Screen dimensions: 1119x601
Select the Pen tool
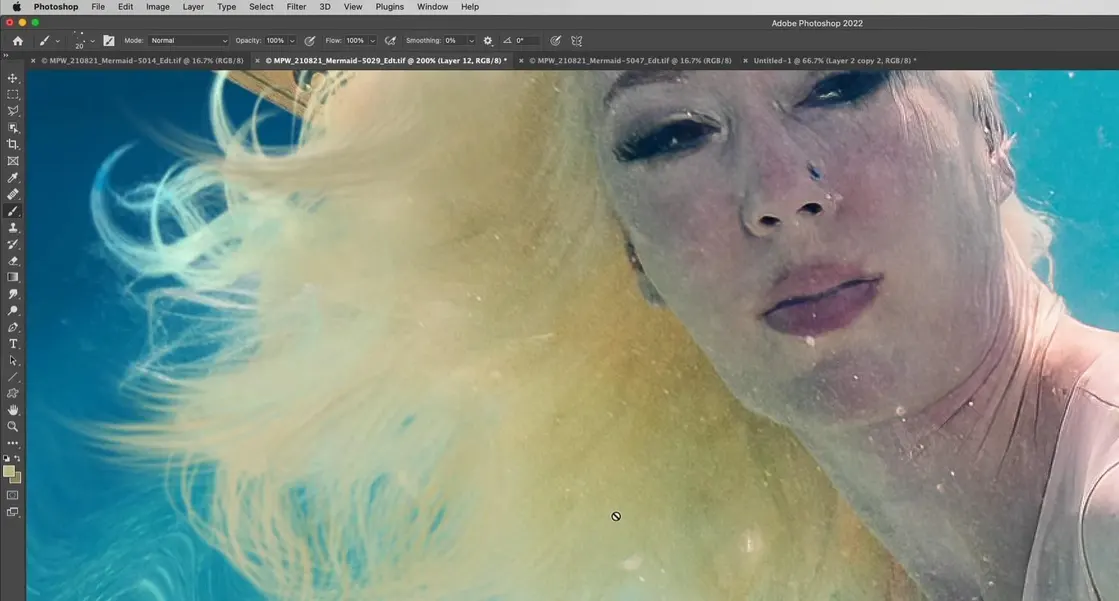pyautogui.click(x=13, y=328)
